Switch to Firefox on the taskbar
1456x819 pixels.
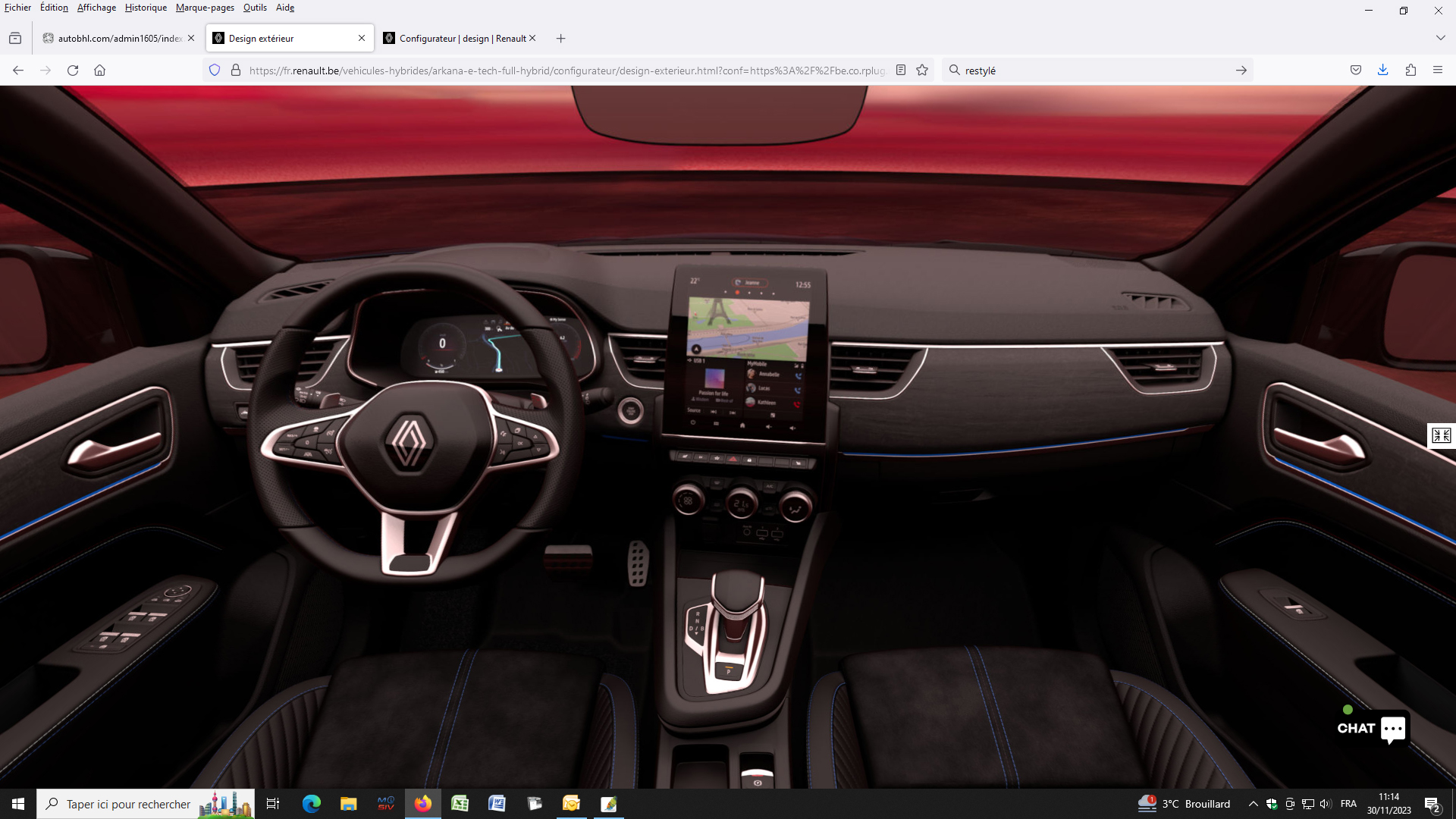click(422, 804)
